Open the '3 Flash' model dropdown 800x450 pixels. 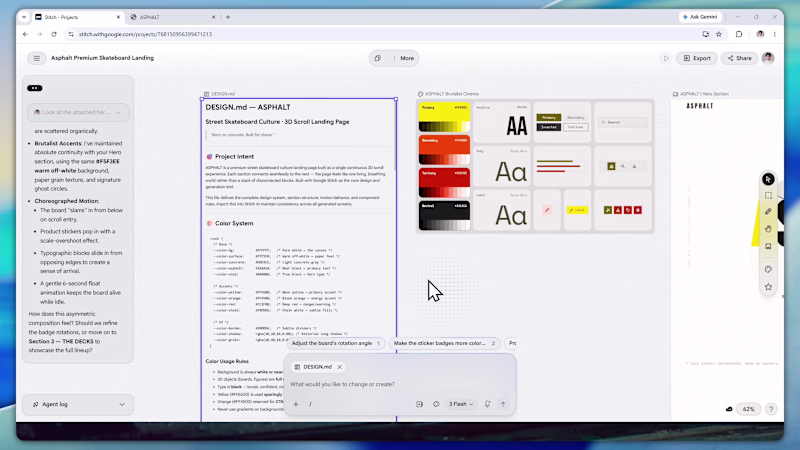tap(461, 404)
